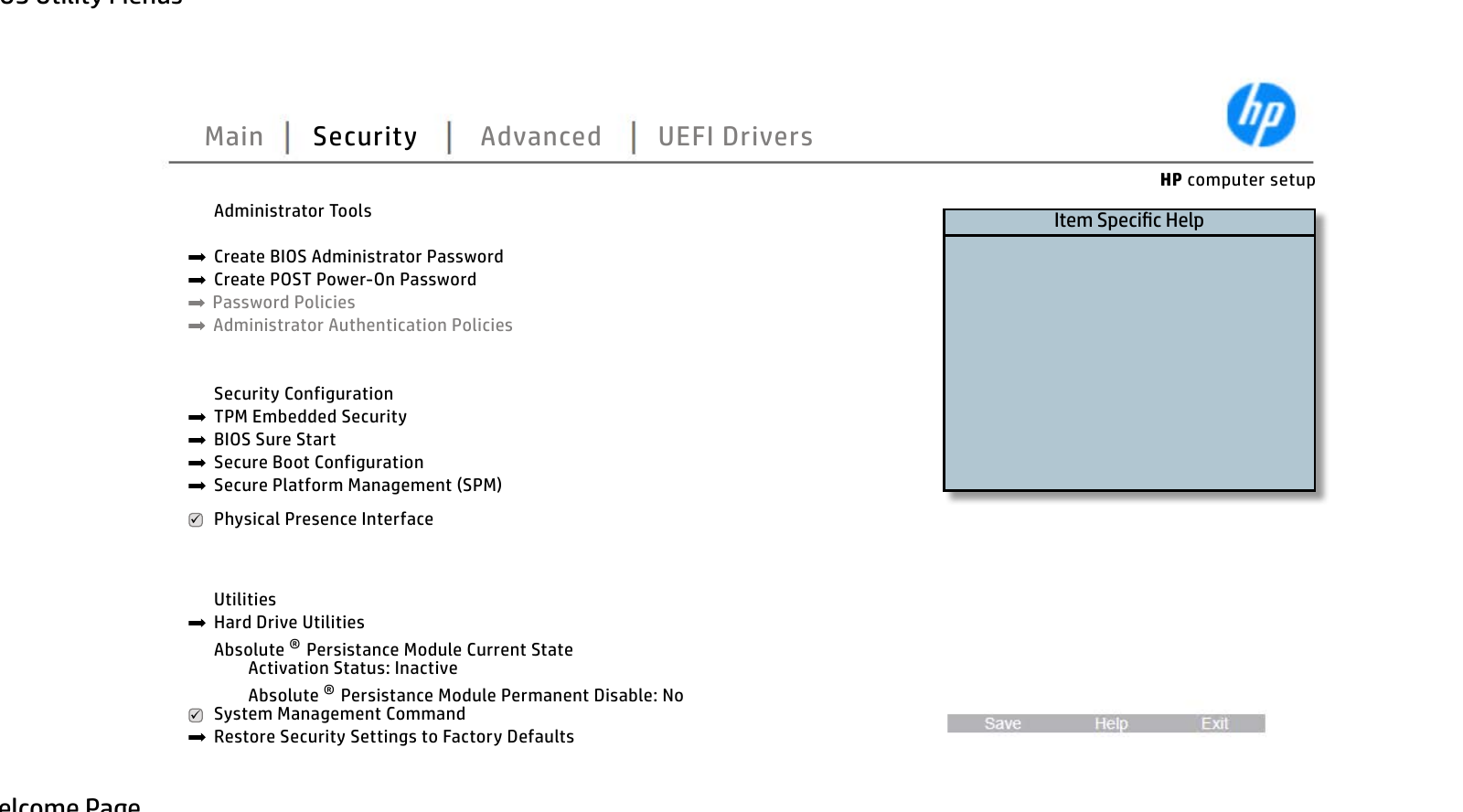Click arrow beside Create BIOS Administrator Password
The height and width of the screenshot is (812, 1463).
197,258
